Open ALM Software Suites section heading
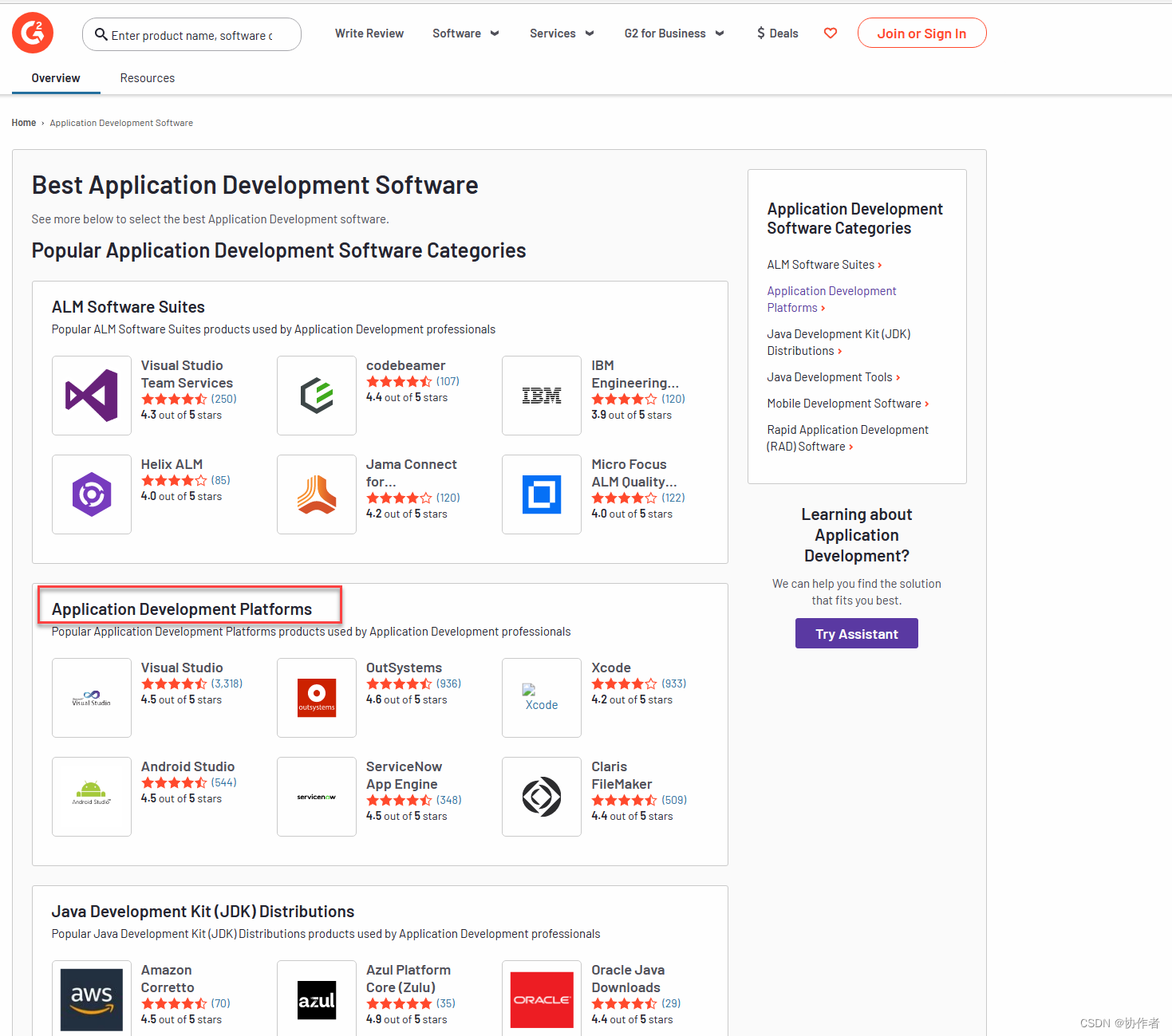The width and height of the screenshot is (1172, 1036). pos(128,307)
